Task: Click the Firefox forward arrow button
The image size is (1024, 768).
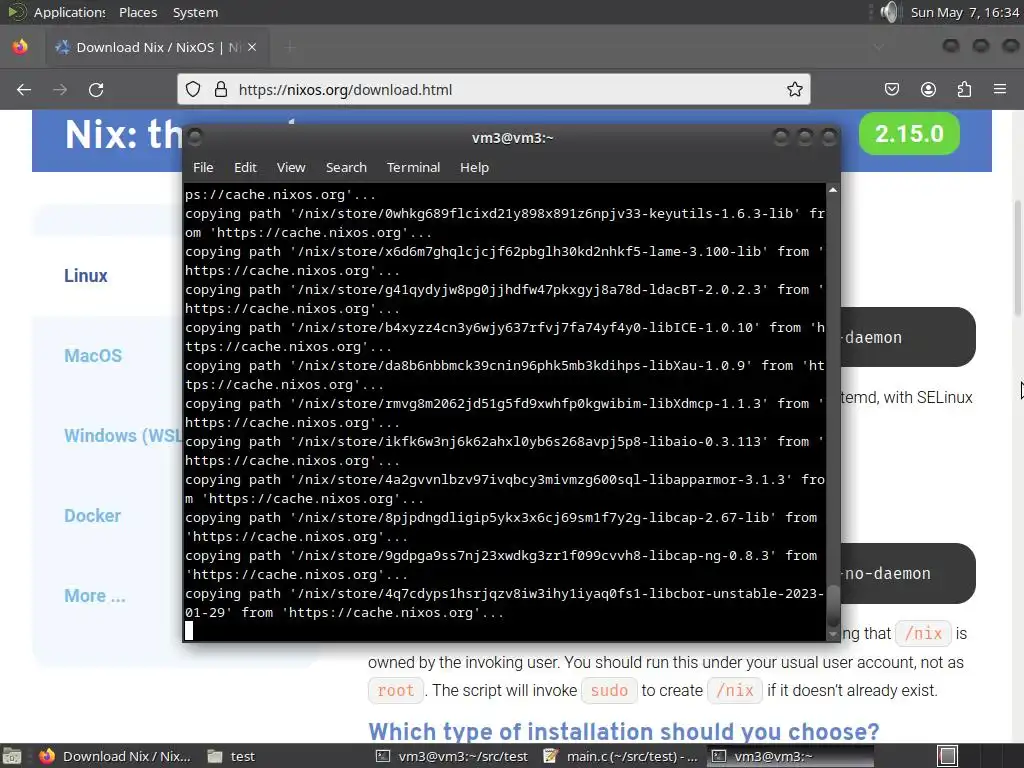Action: [x=60, y=89]
